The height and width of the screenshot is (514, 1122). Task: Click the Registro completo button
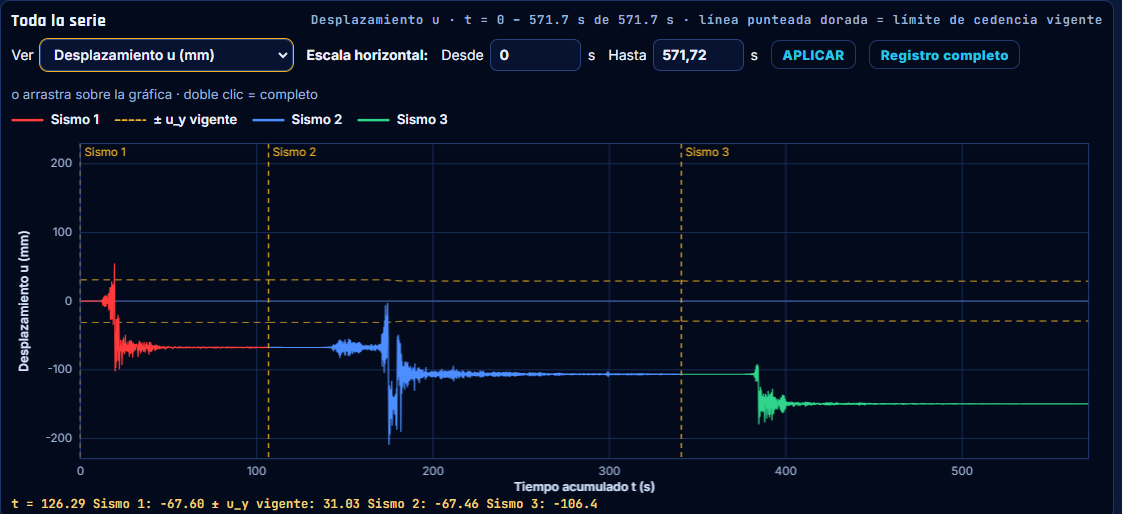944,55
